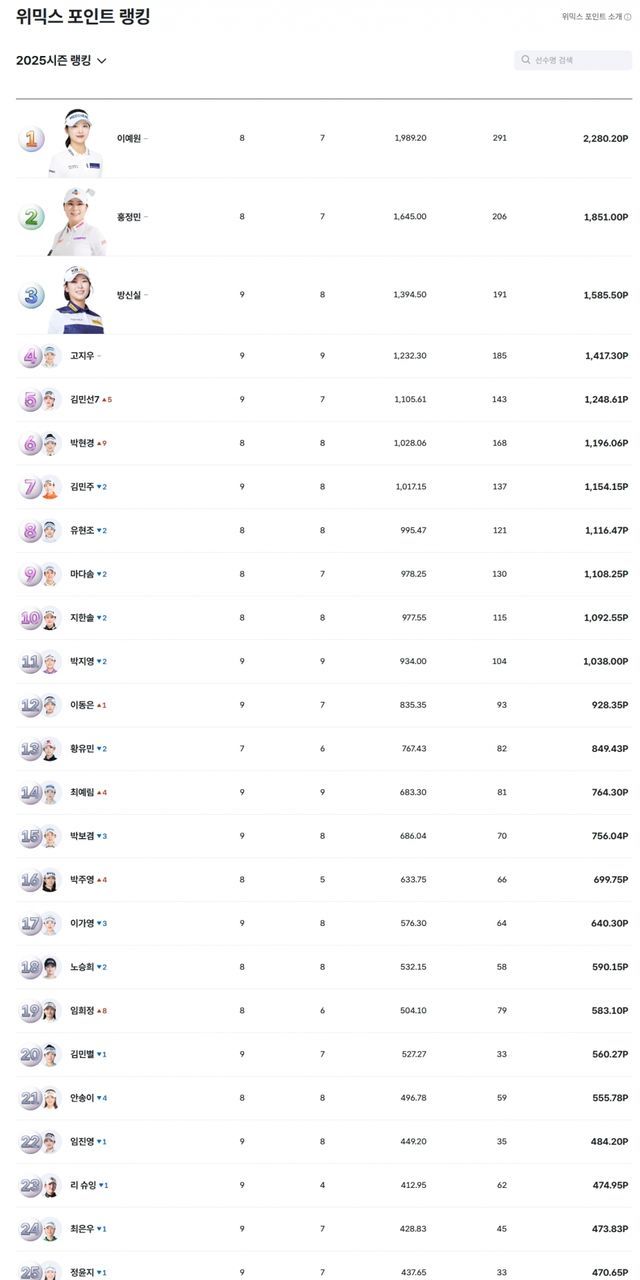640x1280 pixels.
Task: Select player name 이예원
Action: pos(129,139)
